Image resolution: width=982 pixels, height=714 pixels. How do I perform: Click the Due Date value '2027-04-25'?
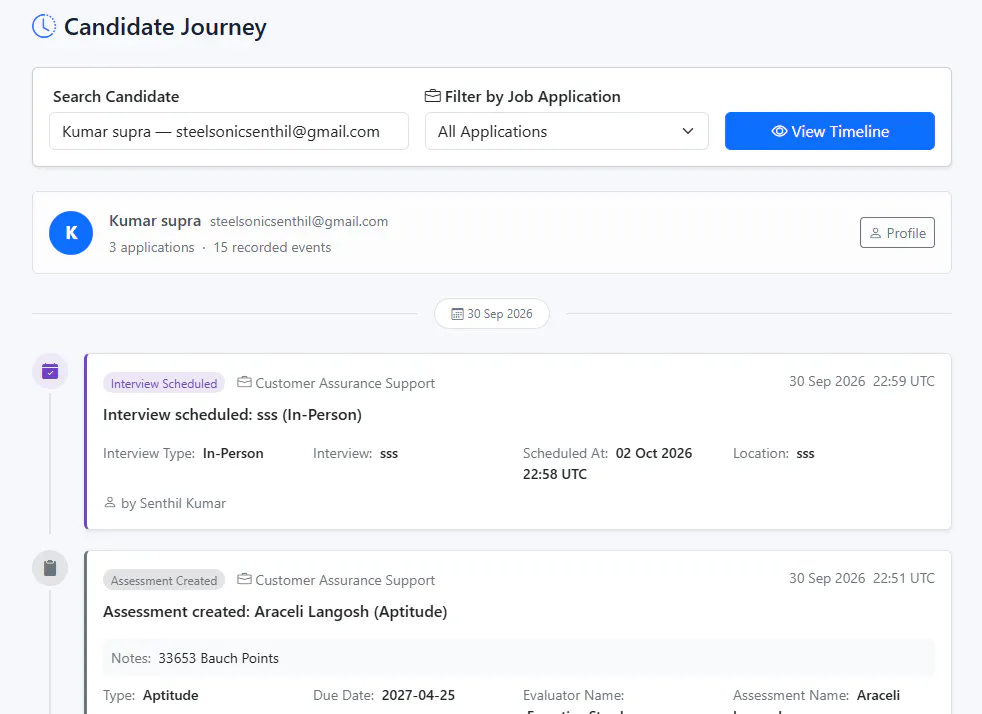pyautogui.click(x=418, y=695)
